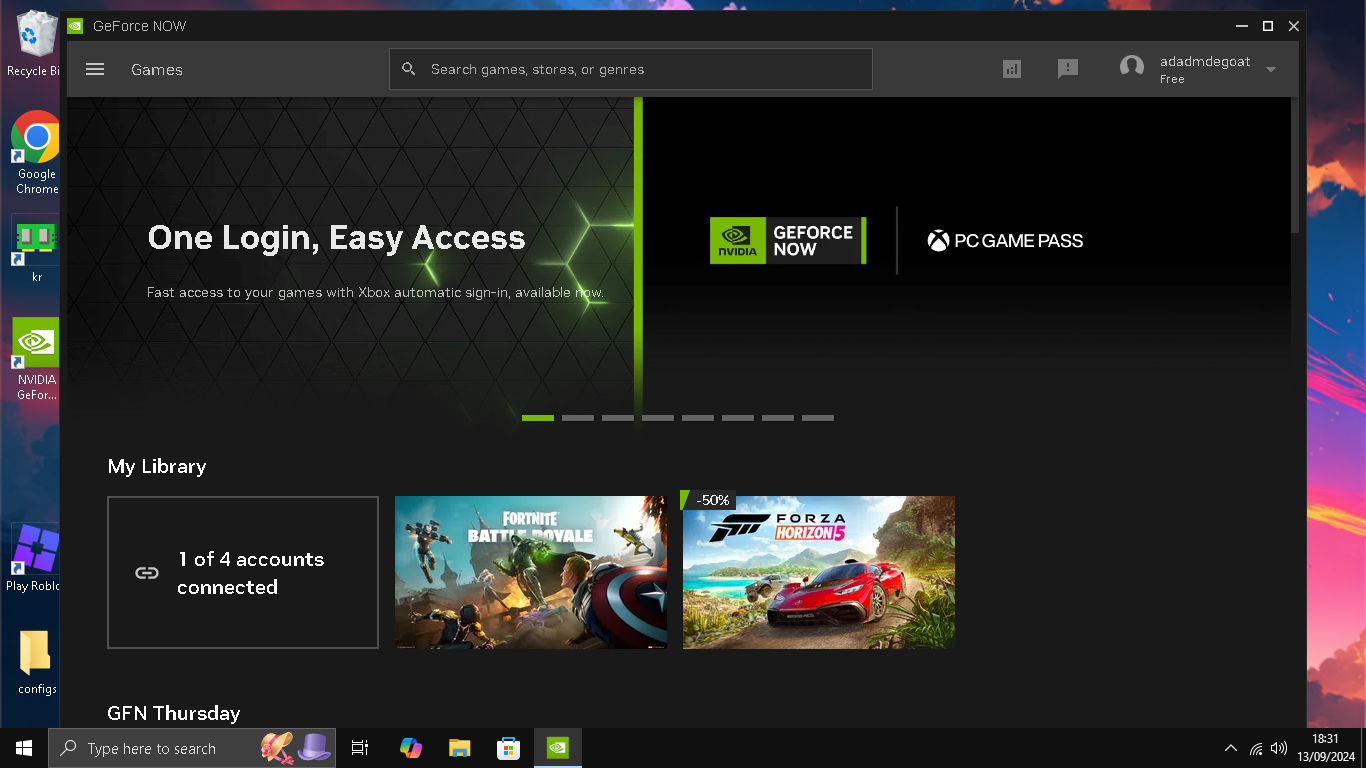Open the streaming statistics bar-chart icon
The height and width of the screenshot is (768, 1366).
tap(1012, 69)
